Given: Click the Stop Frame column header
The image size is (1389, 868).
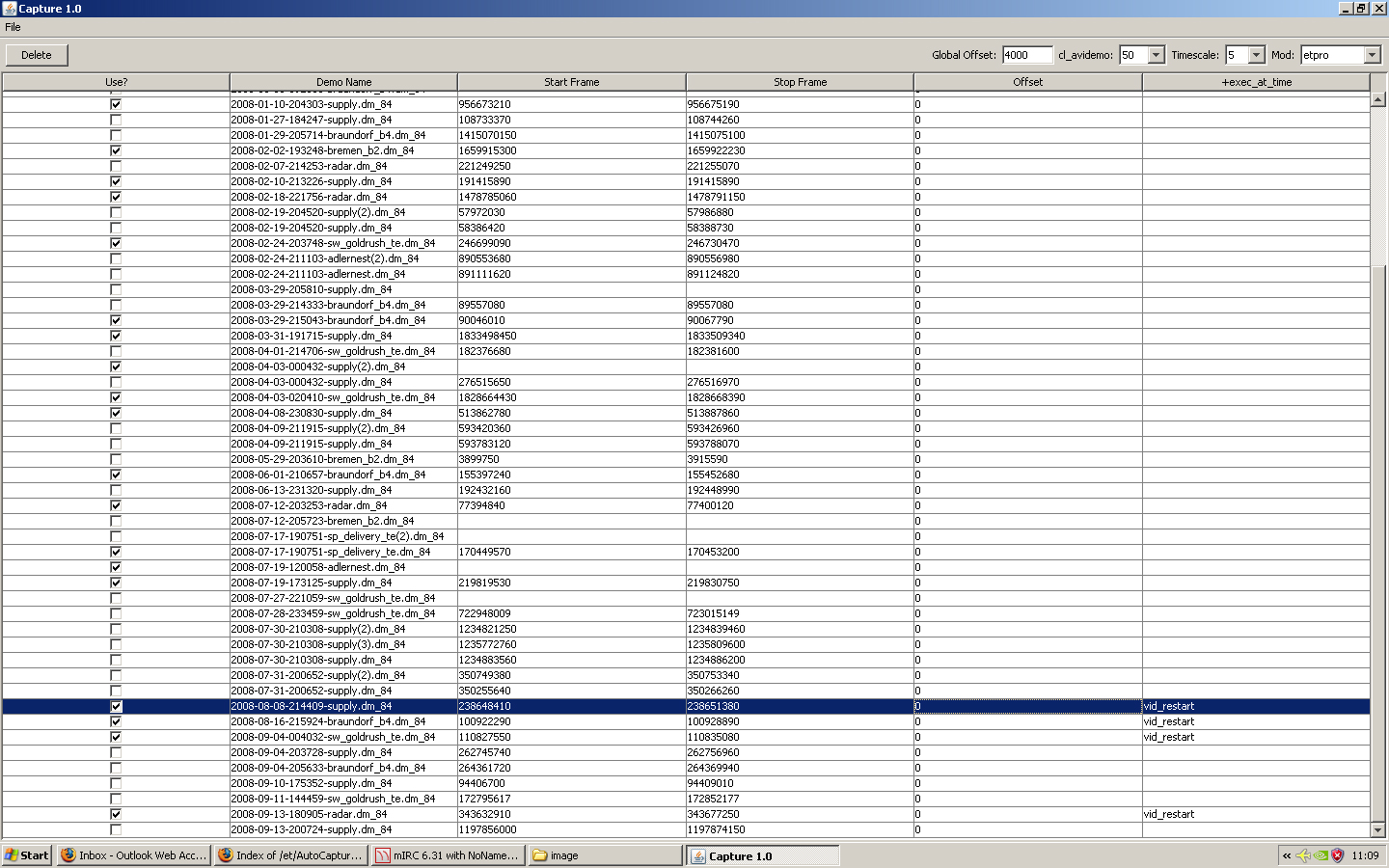Looking at the screenshot, I should 800,82.
